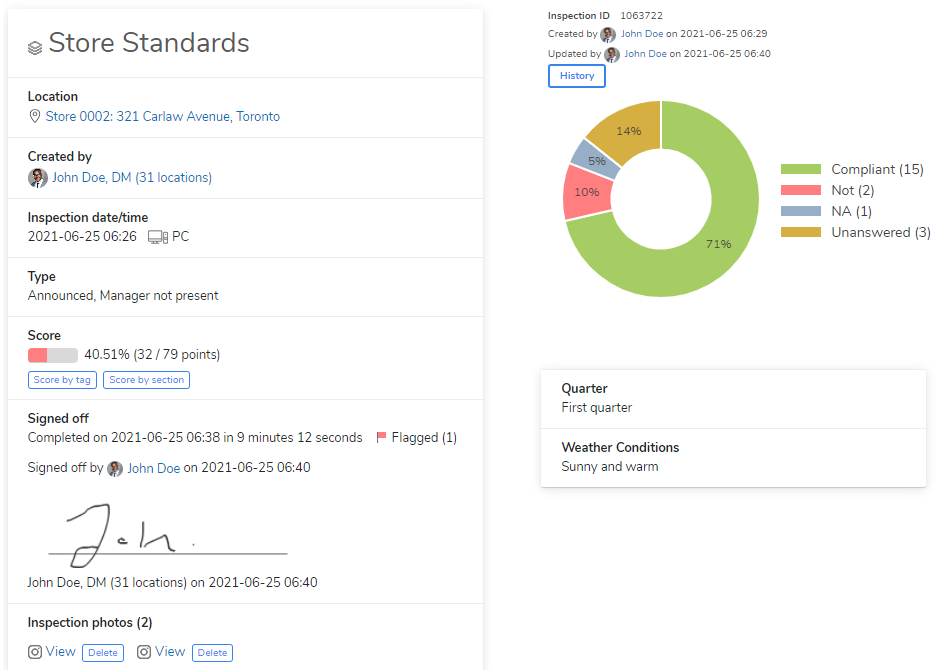948x670 pixels.
Task: Delete the first inspection photo
Action: point(102,652)
